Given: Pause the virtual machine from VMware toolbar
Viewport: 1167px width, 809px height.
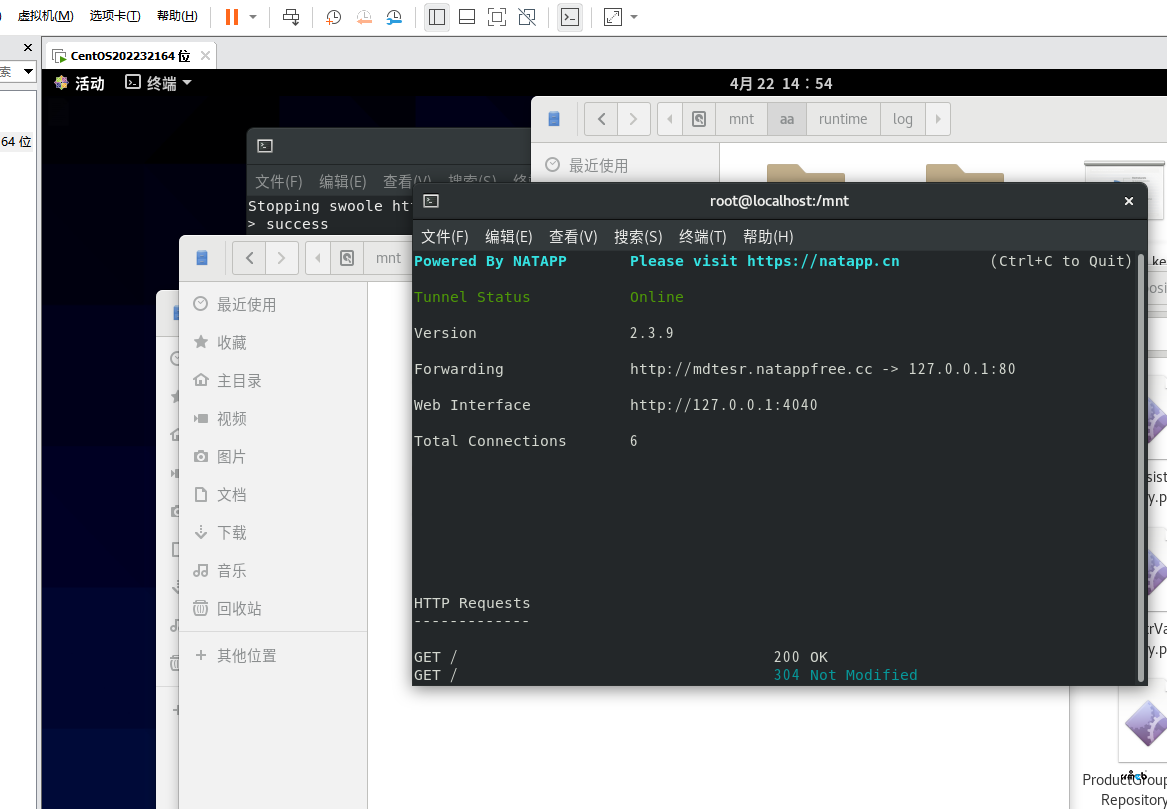Looking at the screenshot, I should (x=231, y=16).
